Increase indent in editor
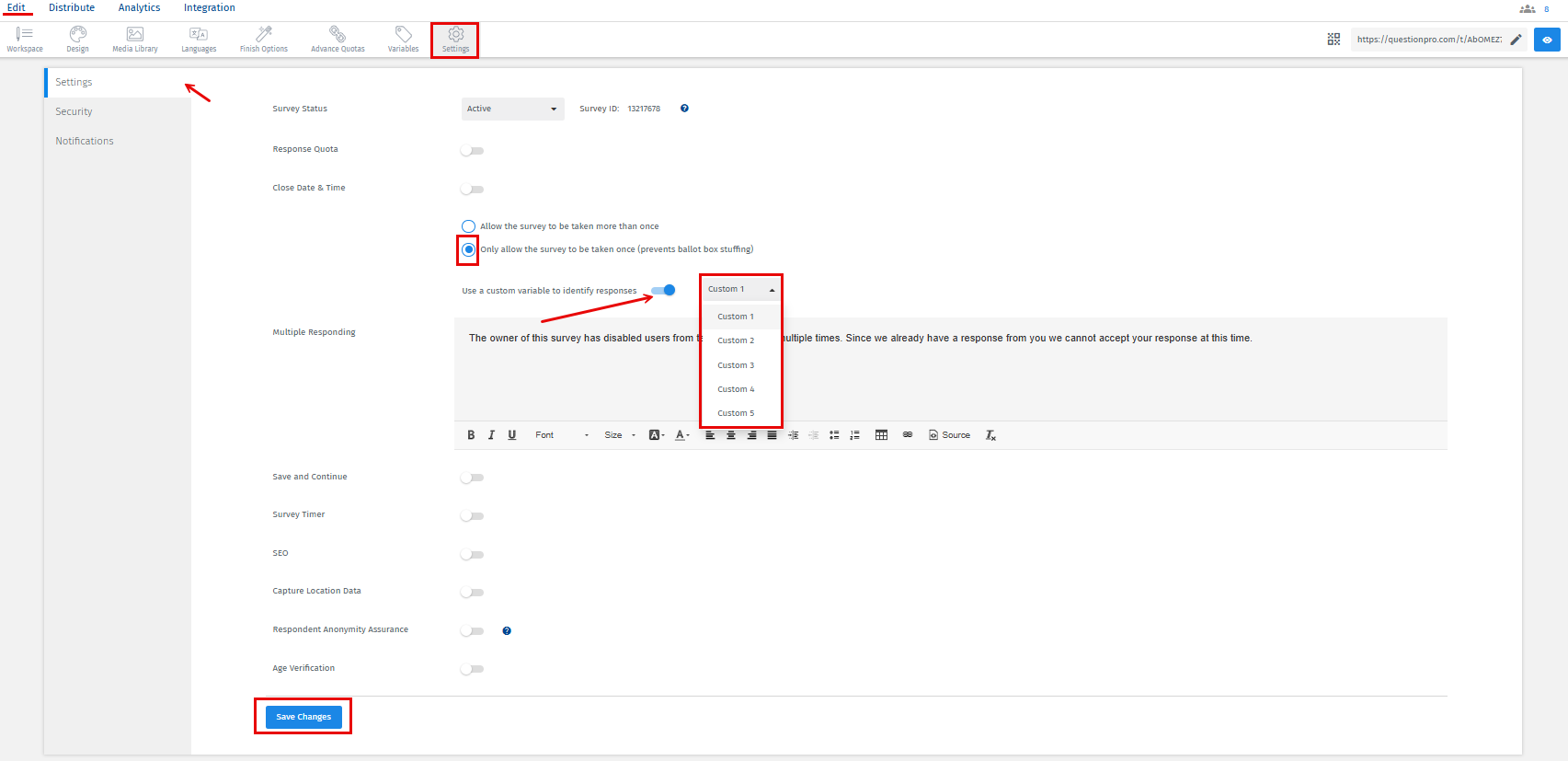Screen dimensions: 1568x761 pyautogui.click(x=793, y=435)
